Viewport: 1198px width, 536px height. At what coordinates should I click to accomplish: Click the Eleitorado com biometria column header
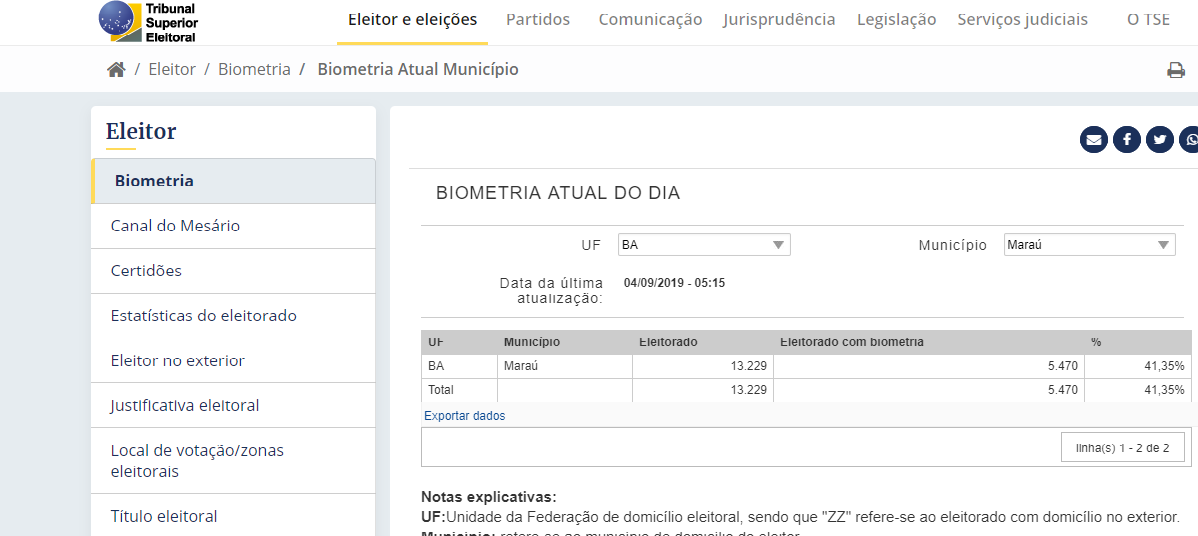point(851,342)
